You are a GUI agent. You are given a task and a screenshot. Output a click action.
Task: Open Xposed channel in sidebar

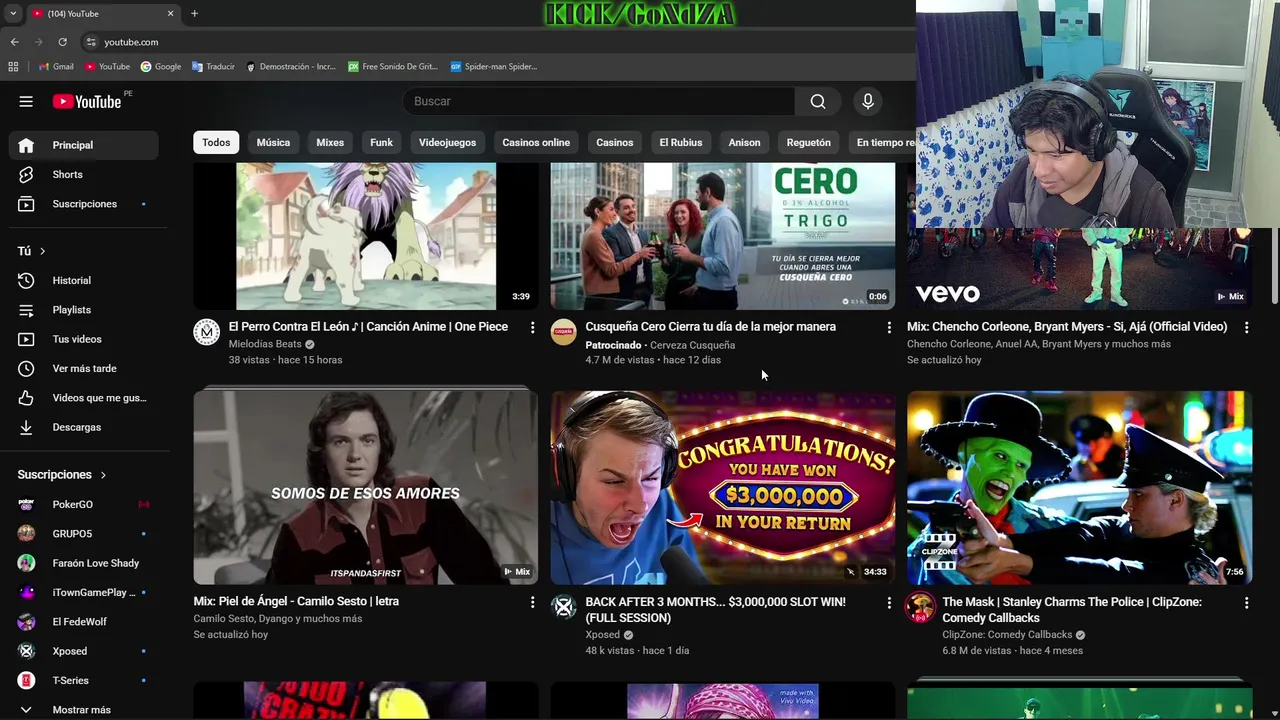coord(83,651)
